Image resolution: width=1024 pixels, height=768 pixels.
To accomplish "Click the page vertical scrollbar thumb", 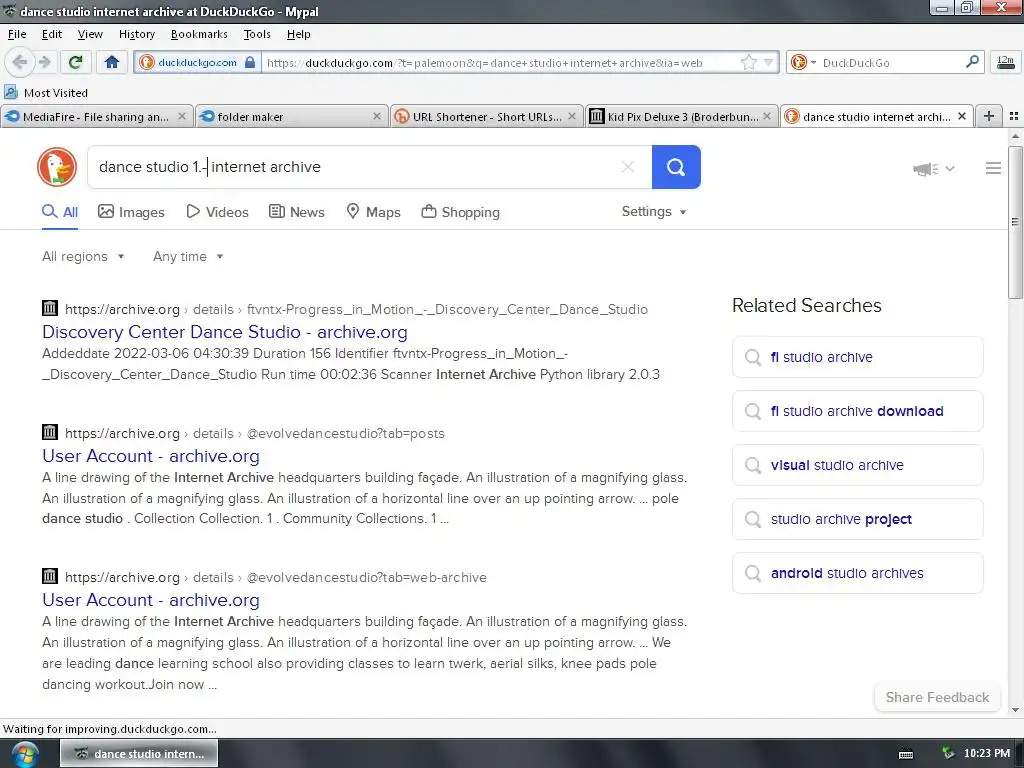I will [1016, 222].
